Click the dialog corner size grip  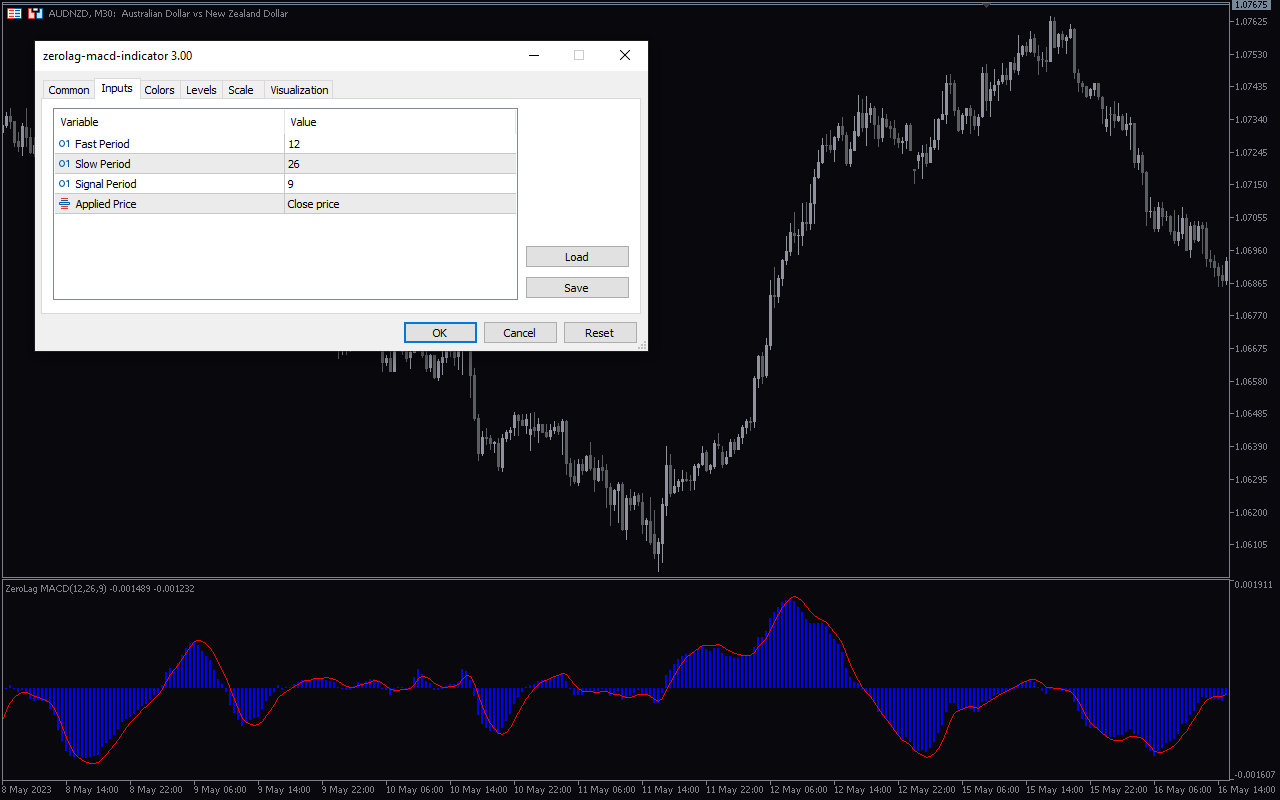pos(641,344)
